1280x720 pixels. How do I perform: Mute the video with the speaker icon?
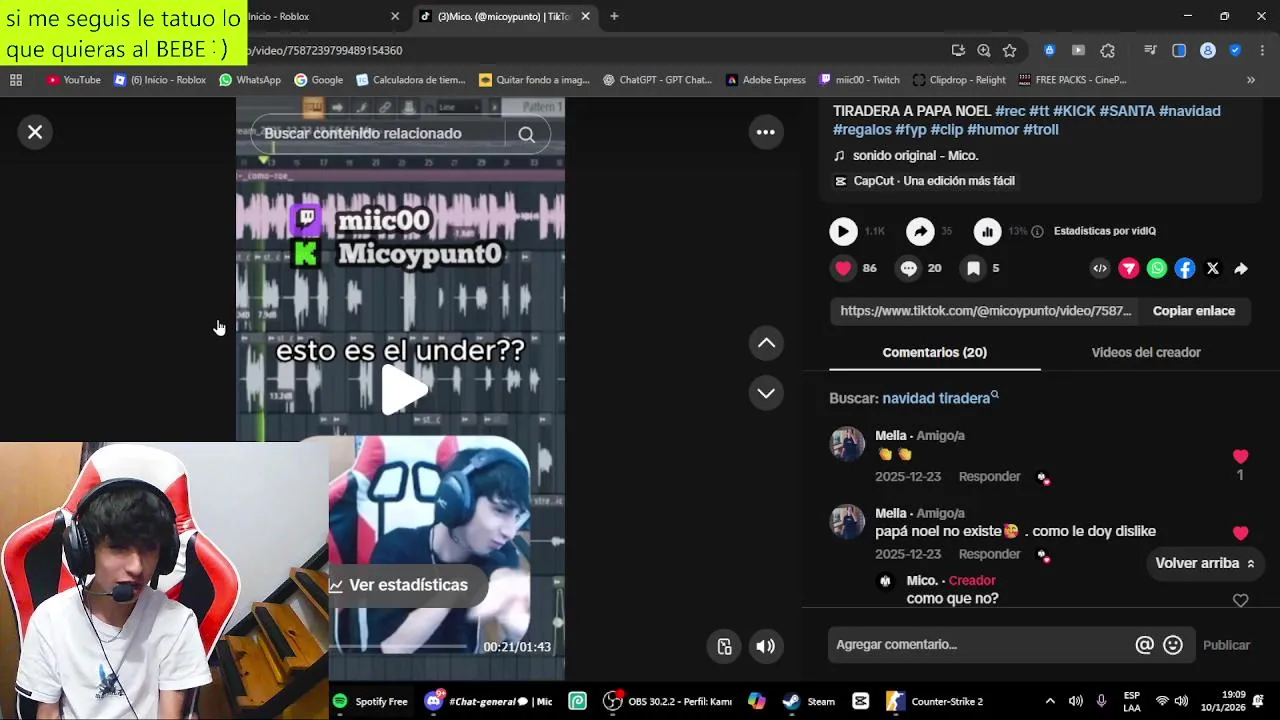[766, 646]
